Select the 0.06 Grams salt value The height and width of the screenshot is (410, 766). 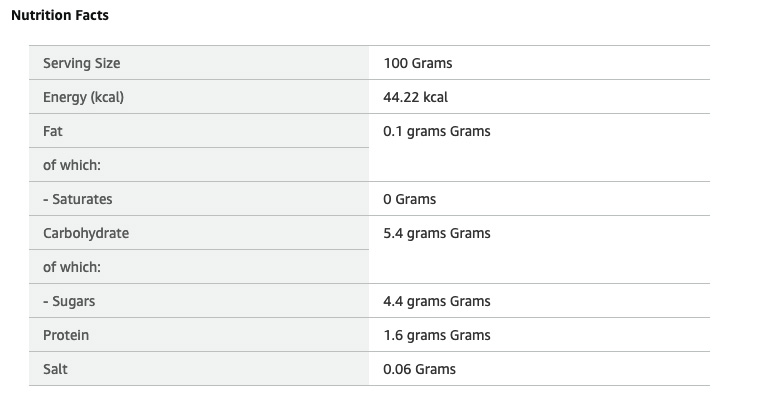419,369
